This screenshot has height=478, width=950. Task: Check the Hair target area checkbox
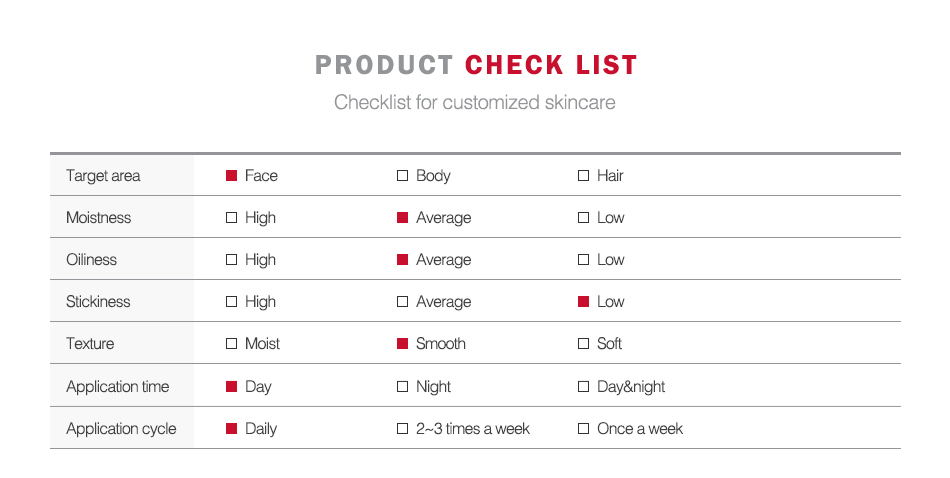(584, 176)
